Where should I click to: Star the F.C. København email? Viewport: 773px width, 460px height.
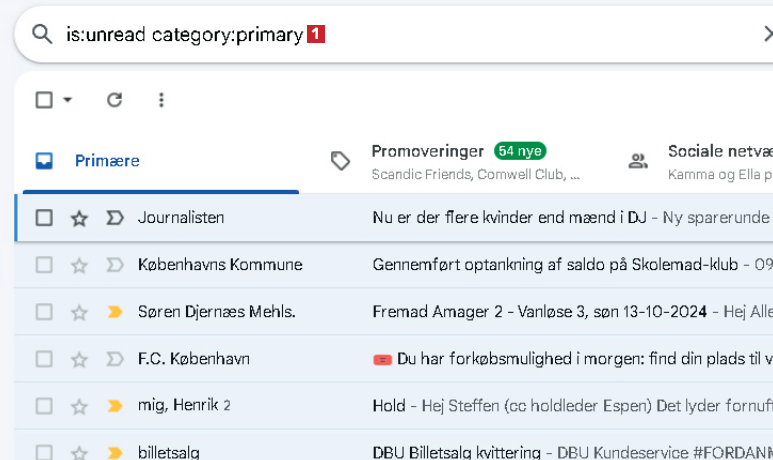[x=79, y=359]
